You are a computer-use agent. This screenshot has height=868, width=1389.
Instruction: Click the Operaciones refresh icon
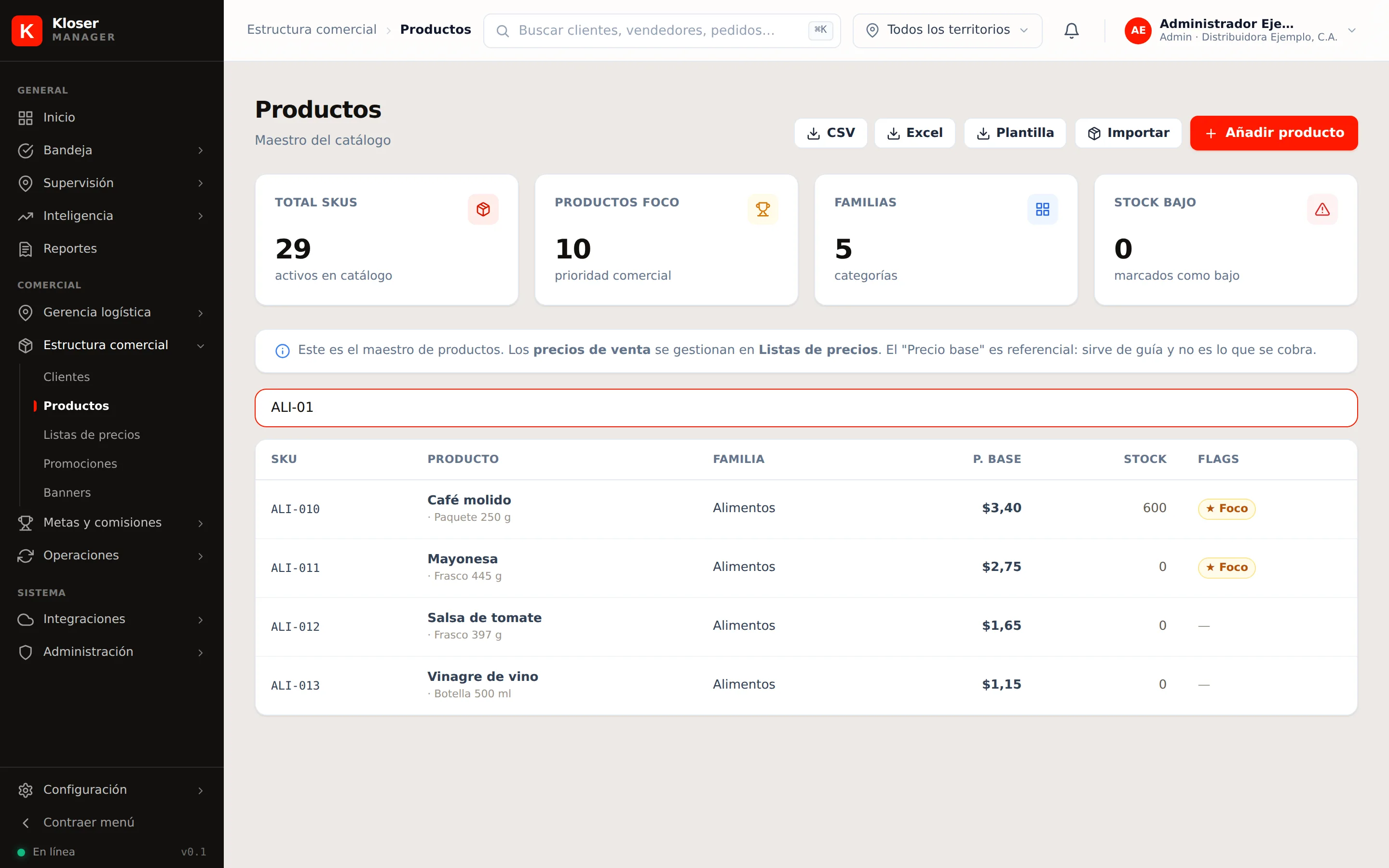25,556
